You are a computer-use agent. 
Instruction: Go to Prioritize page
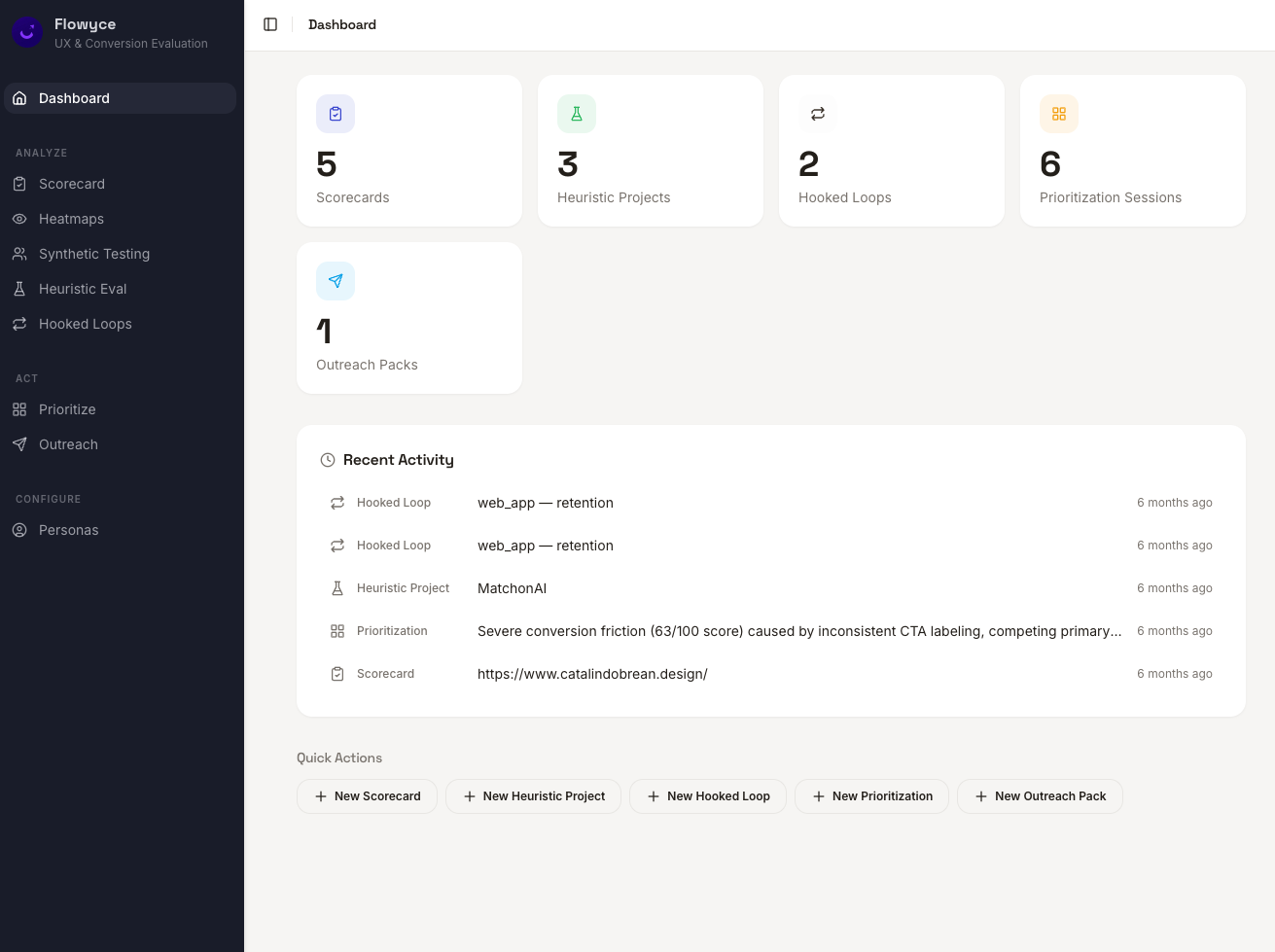(x=121, y=409)
